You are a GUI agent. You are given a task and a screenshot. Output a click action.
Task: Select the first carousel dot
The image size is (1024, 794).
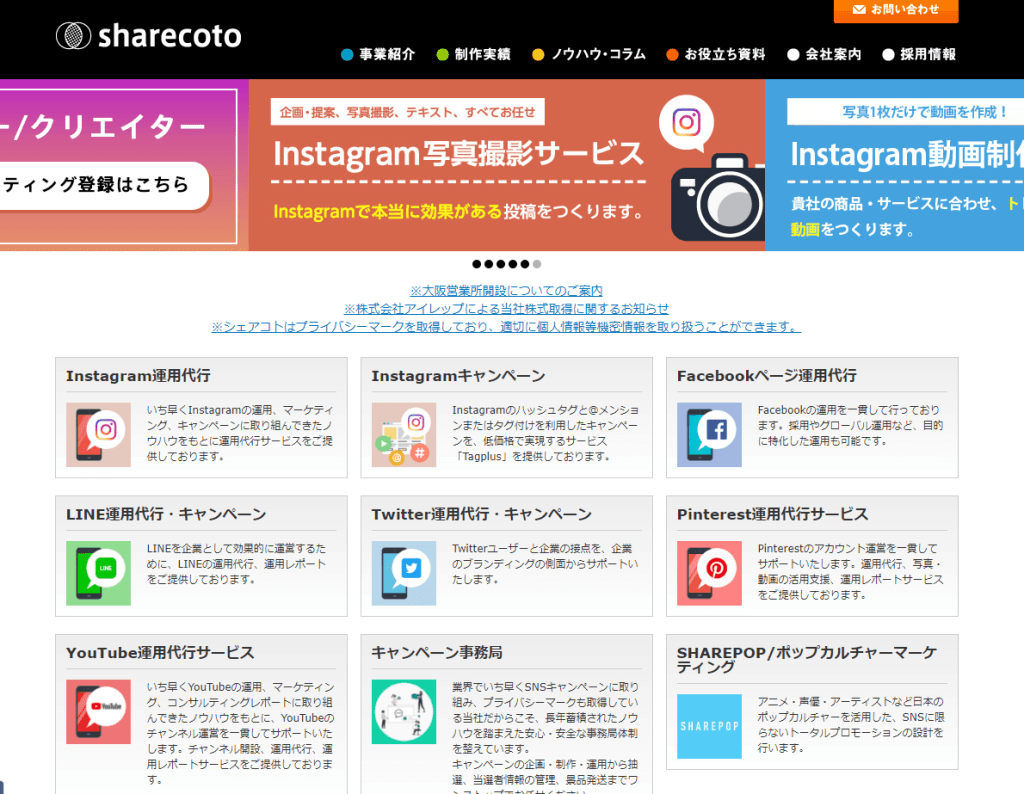point(477,264)
